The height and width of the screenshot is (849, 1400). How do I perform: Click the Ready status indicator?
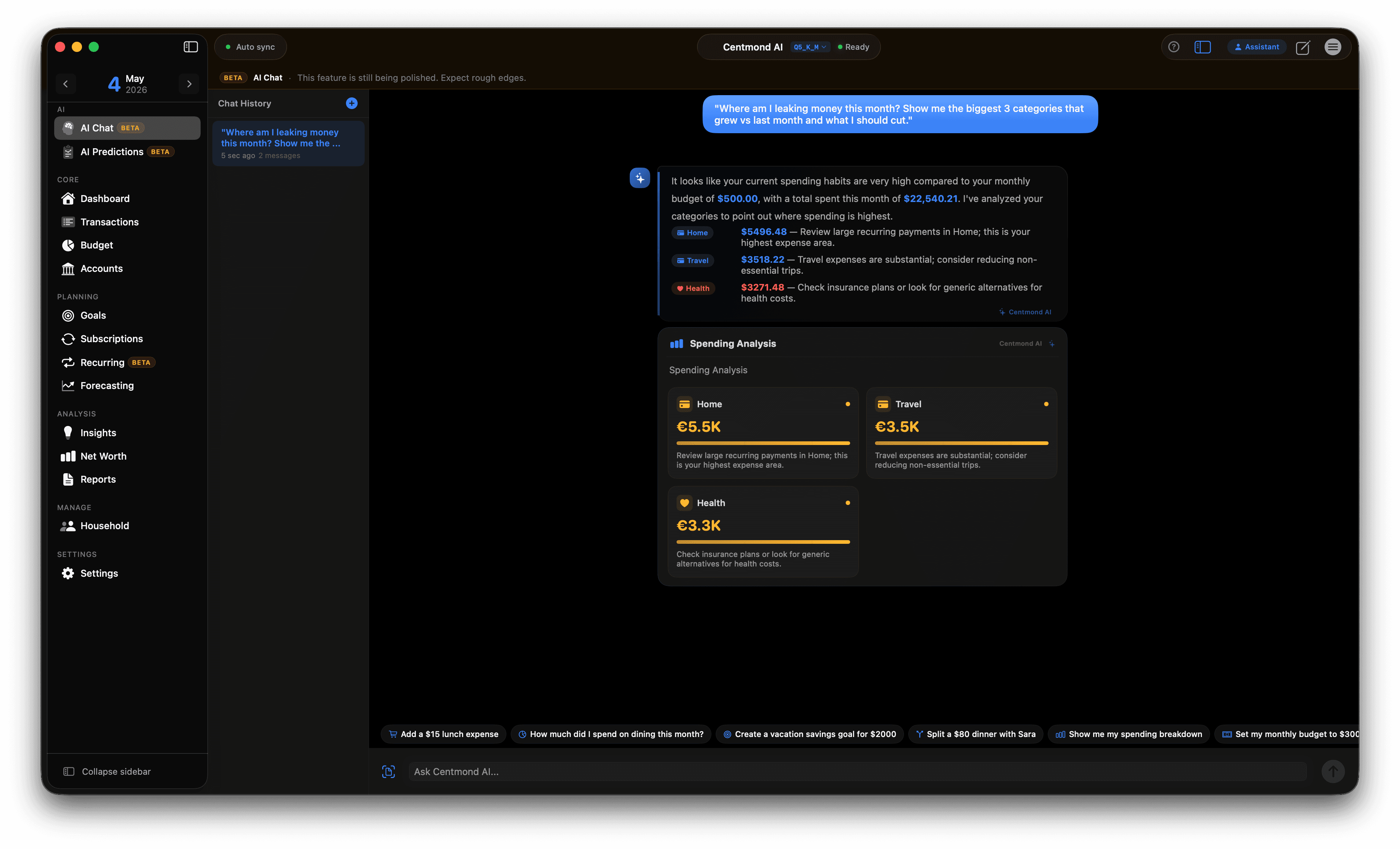[853, 47]
